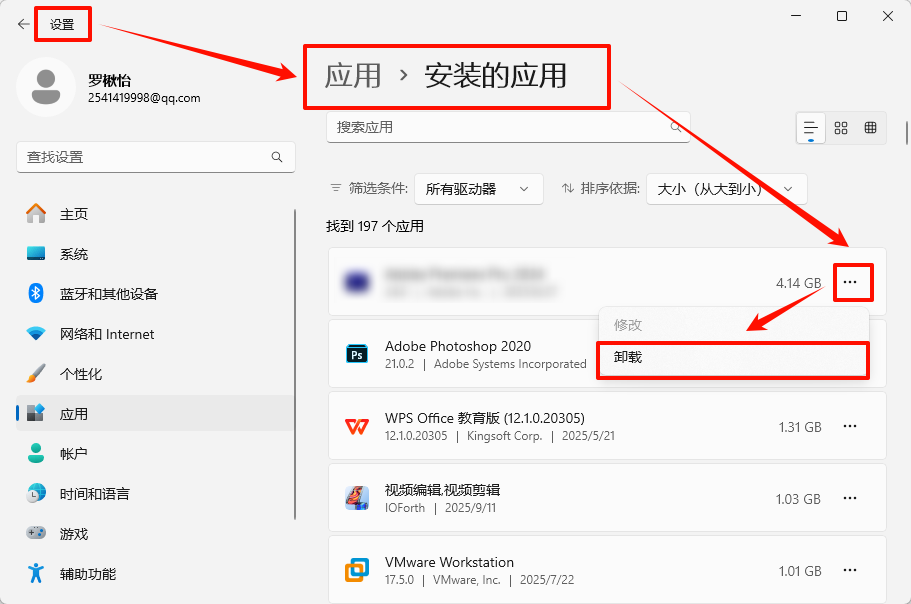The height and width of the screenshot is (604, 911).
Task: Keep the list view selected
Action: tap(812, 128)
